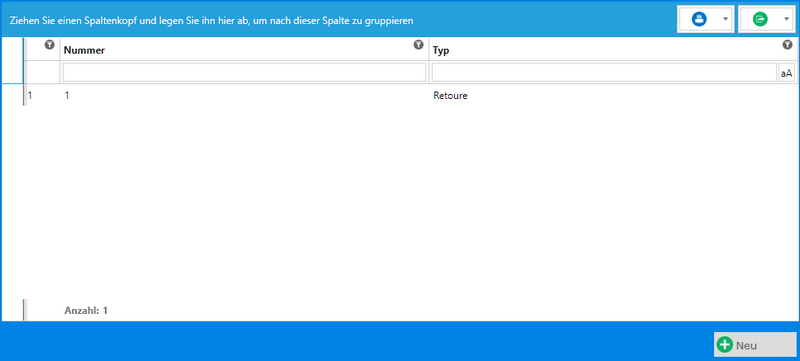The height and width of the screenshot is (361, 800).
Task: Click the Anzahl: 1 summary footer
Action: coord(86,310)
